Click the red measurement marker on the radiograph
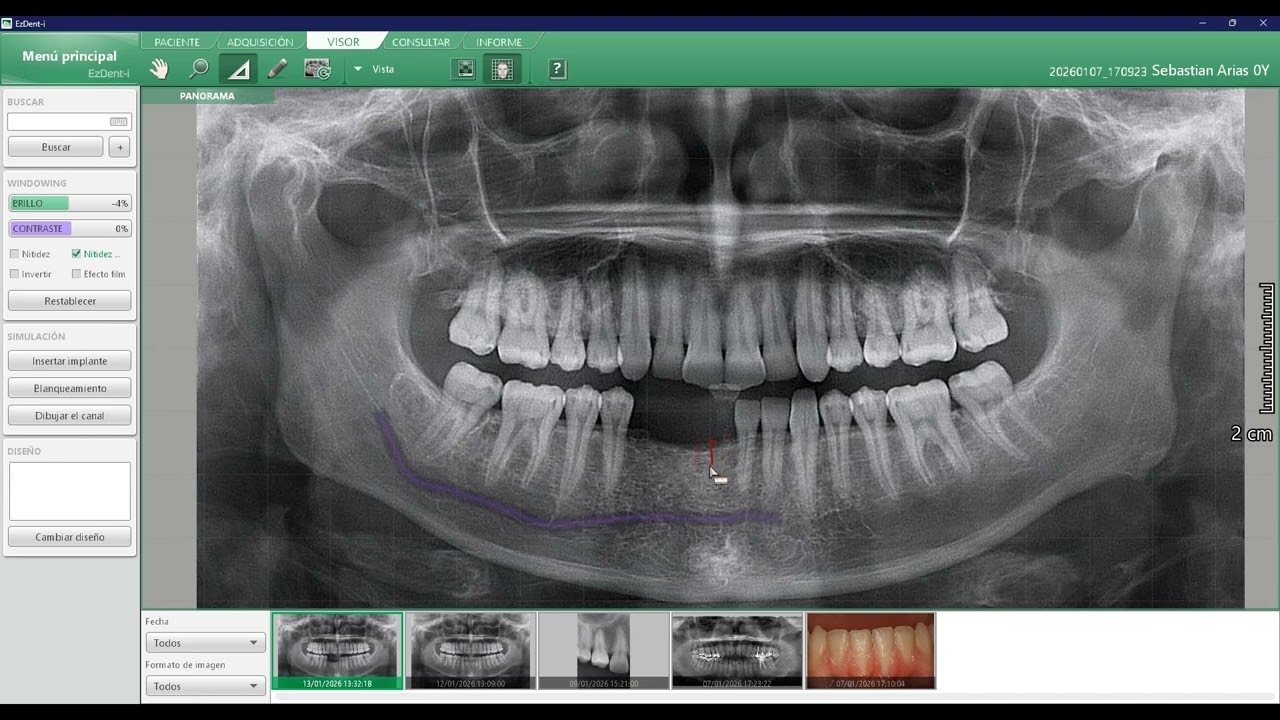Viewport: 1280px width, 720px height. coord(710,454)
